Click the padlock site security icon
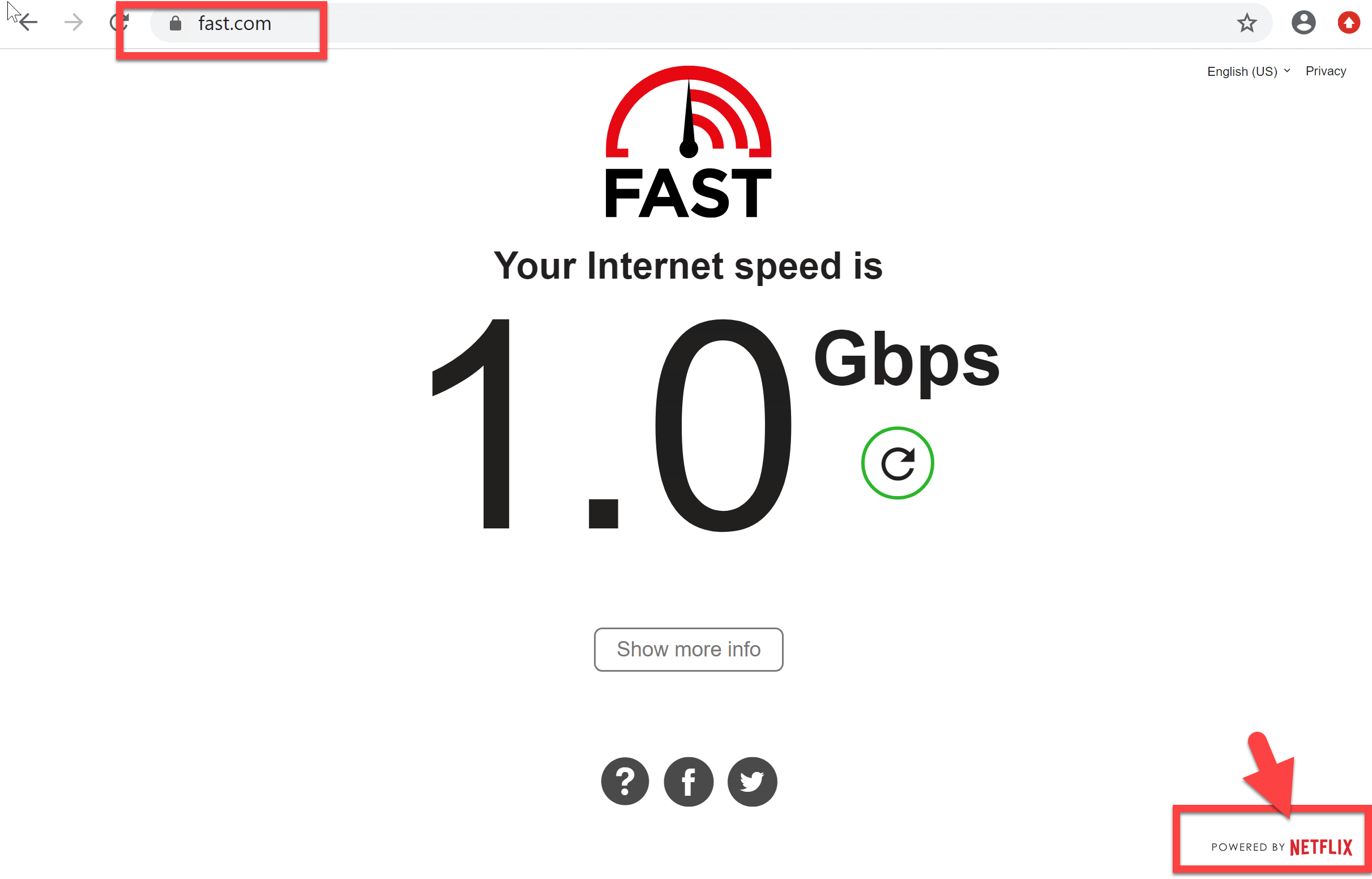Viewport: 1372px width, 879px height. coord(175,23)
